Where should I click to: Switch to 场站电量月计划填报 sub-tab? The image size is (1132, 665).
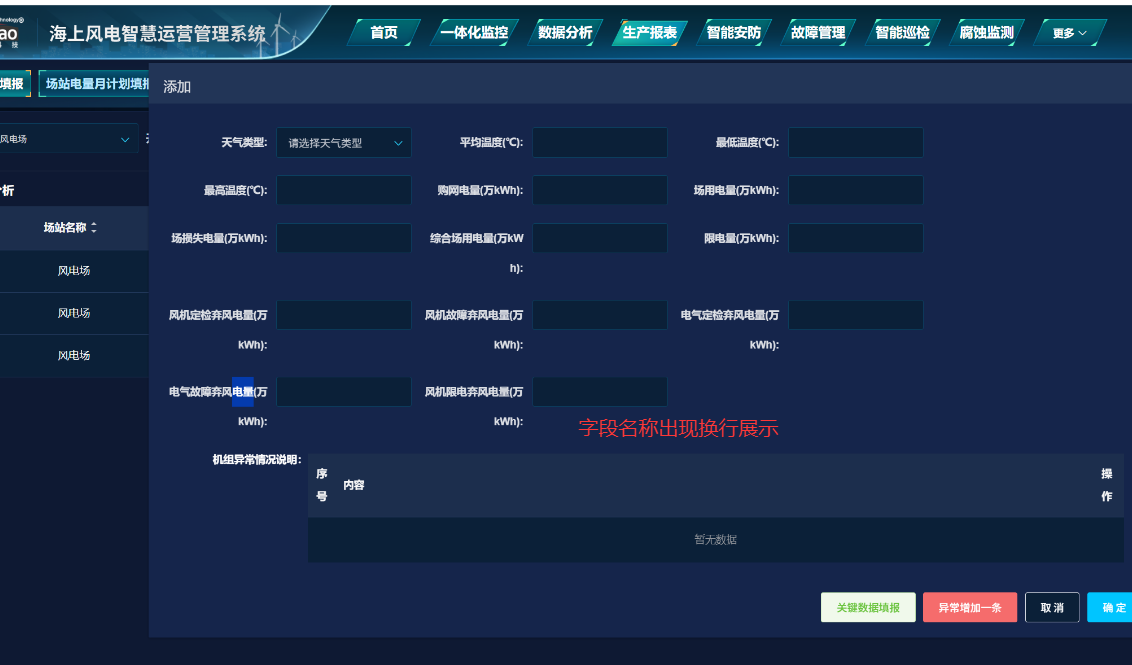(x=96, y=84)
